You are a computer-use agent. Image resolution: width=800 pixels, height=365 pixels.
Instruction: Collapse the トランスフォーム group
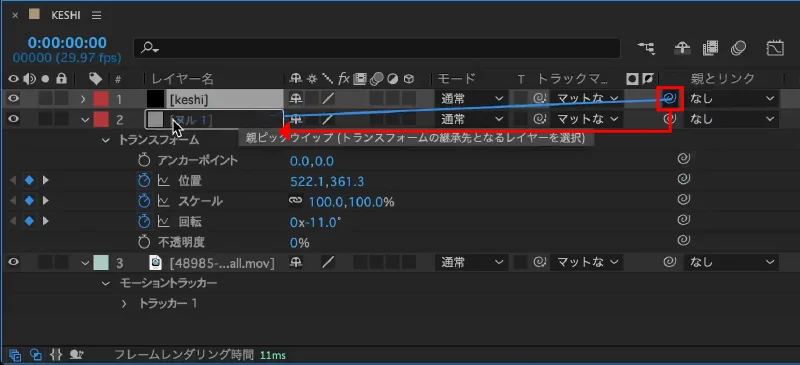pyautogui.click(x=106, y=140)
